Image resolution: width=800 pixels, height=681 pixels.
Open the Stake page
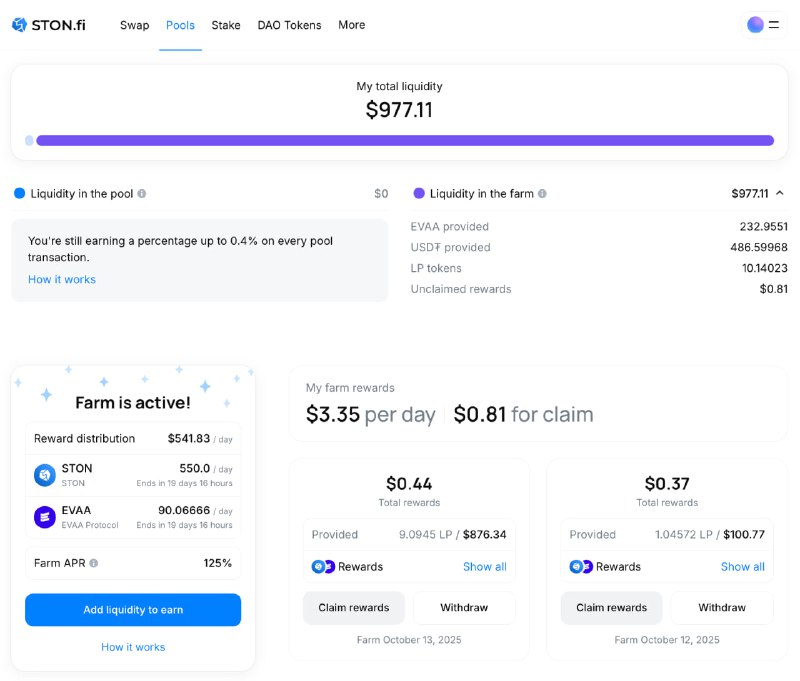click(x=226, y=25)
